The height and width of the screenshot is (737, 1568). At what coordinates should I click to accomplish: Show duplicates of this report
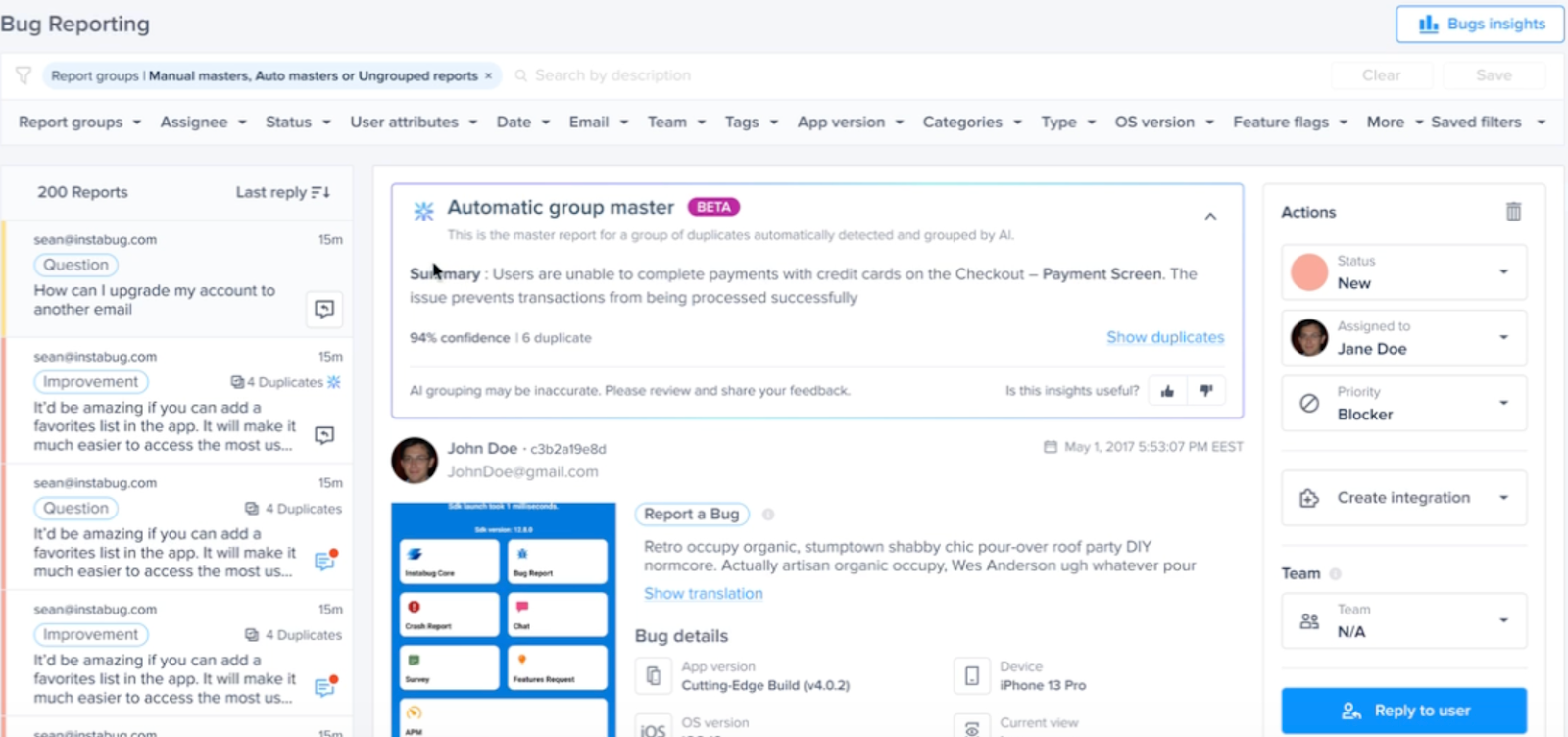[x=1165, y=337]
